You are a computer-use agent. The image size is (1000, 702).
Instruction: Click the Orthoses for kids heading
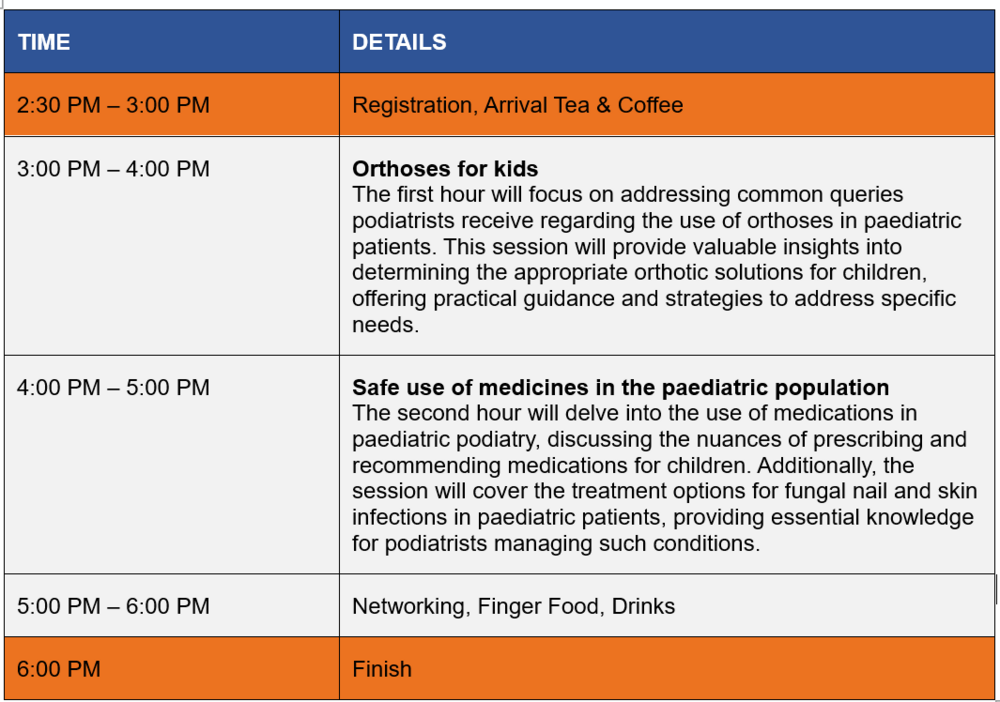445,168
